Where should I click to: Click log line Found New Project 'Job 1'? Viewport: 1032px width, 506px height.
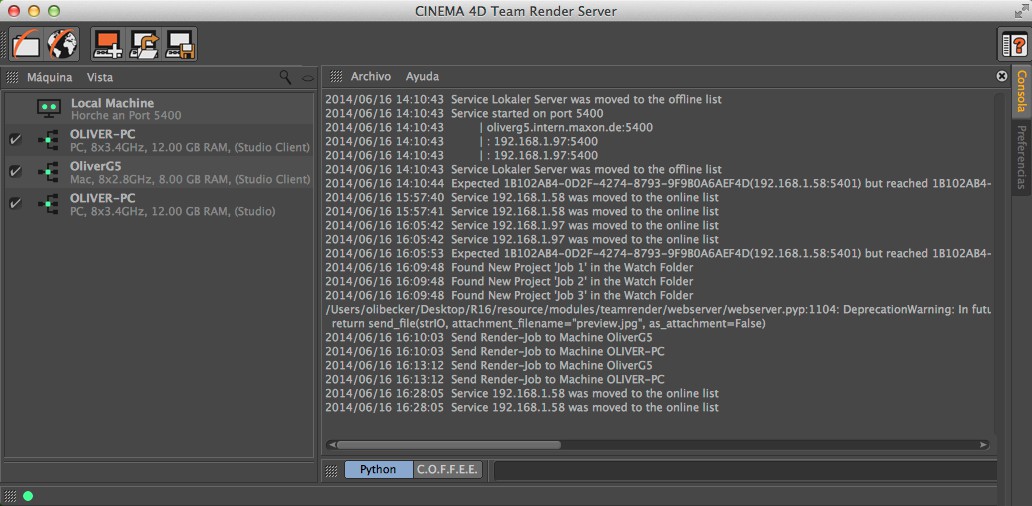click(x=509, y=267)
